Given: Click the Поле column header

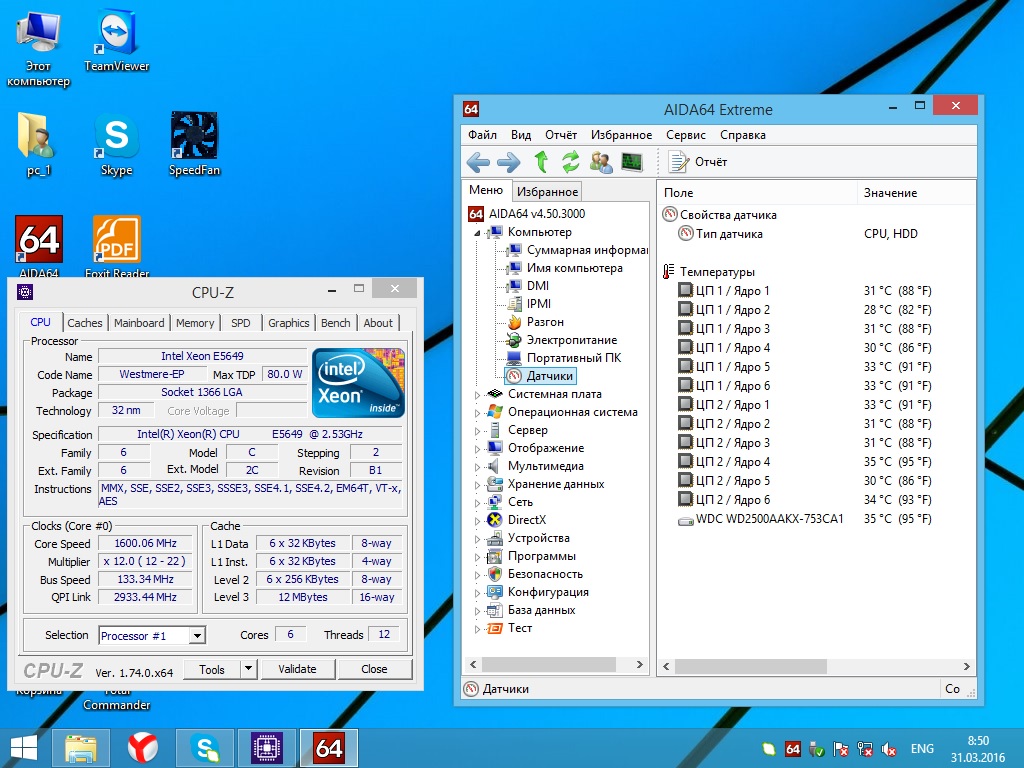Looking at the screenshot, I should point(758,193).
